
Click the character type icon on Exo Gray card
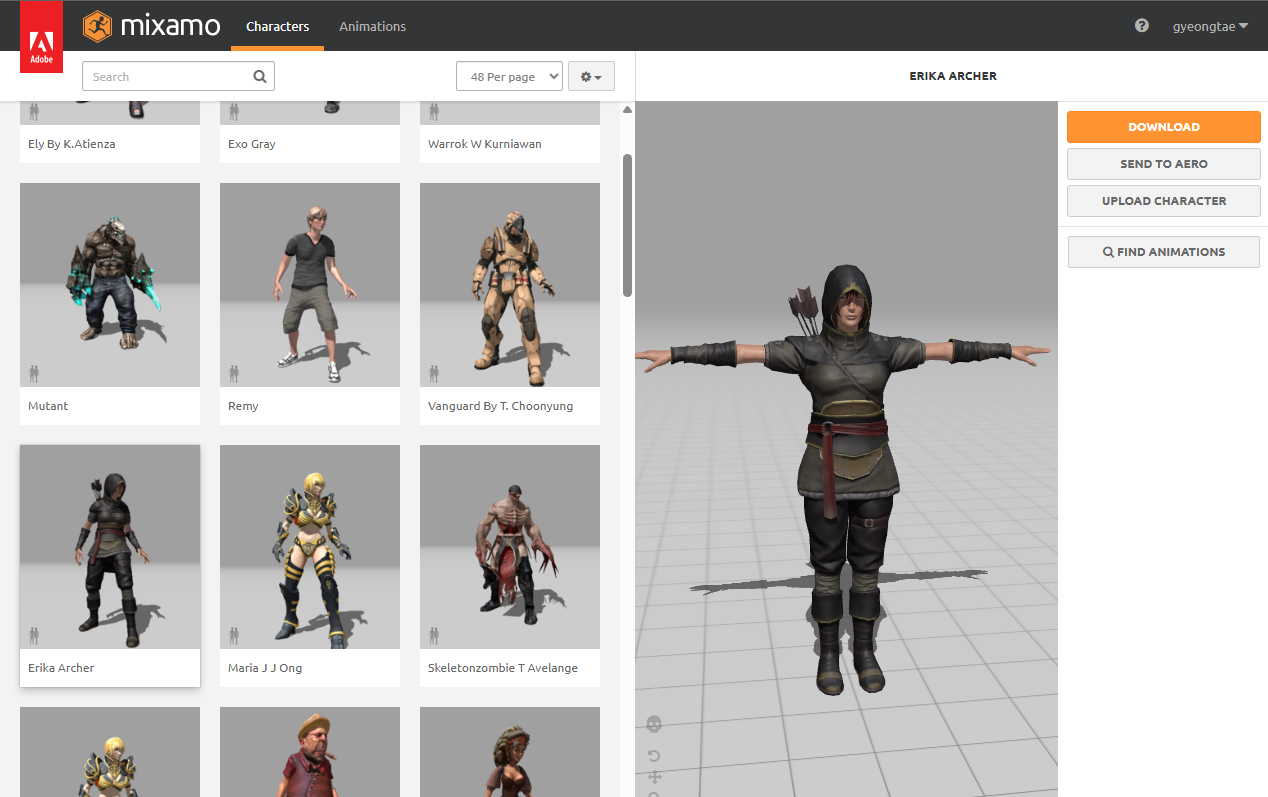coord(234,110)
